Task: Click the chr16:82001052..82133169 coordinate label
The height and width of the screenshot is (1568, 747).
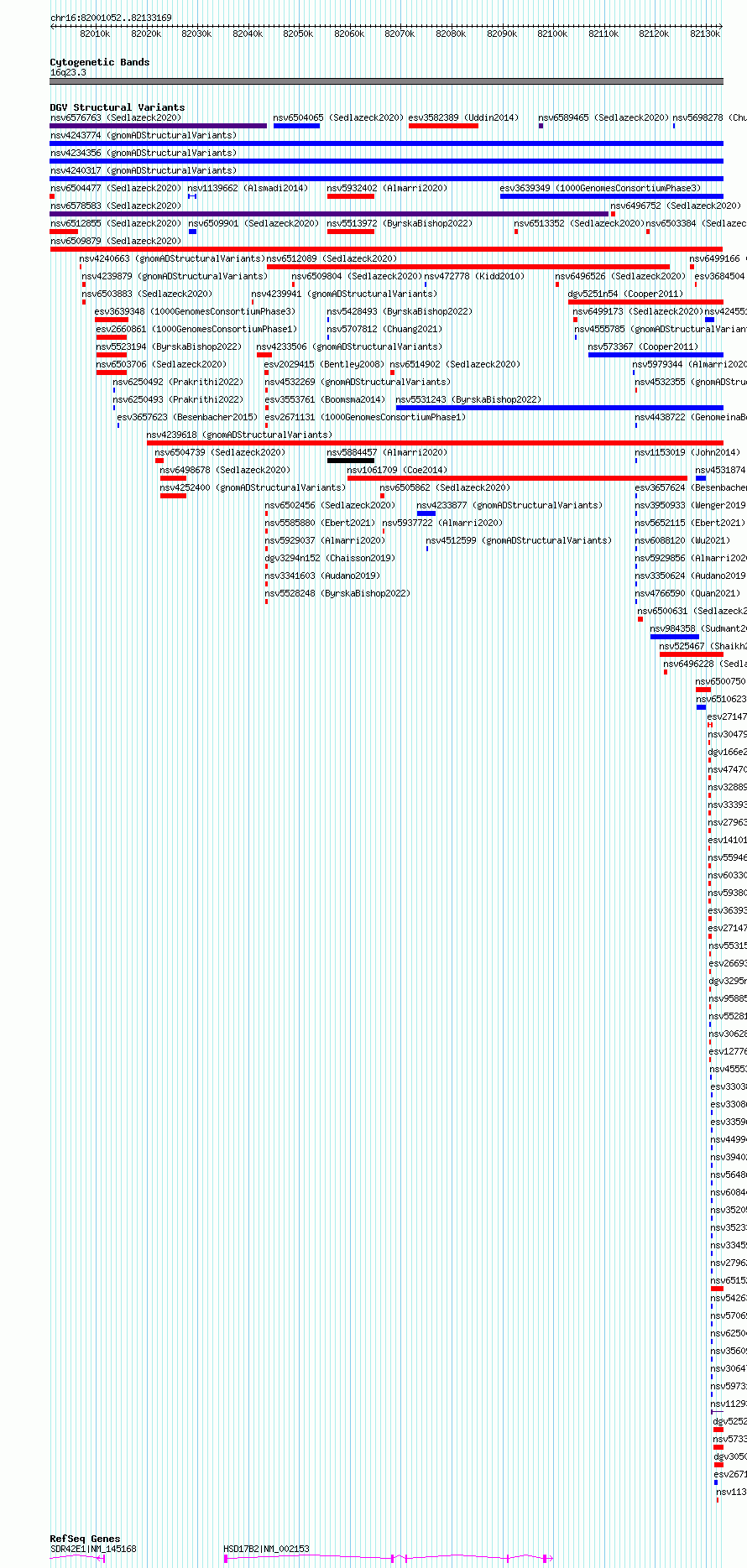Action: 111,18
